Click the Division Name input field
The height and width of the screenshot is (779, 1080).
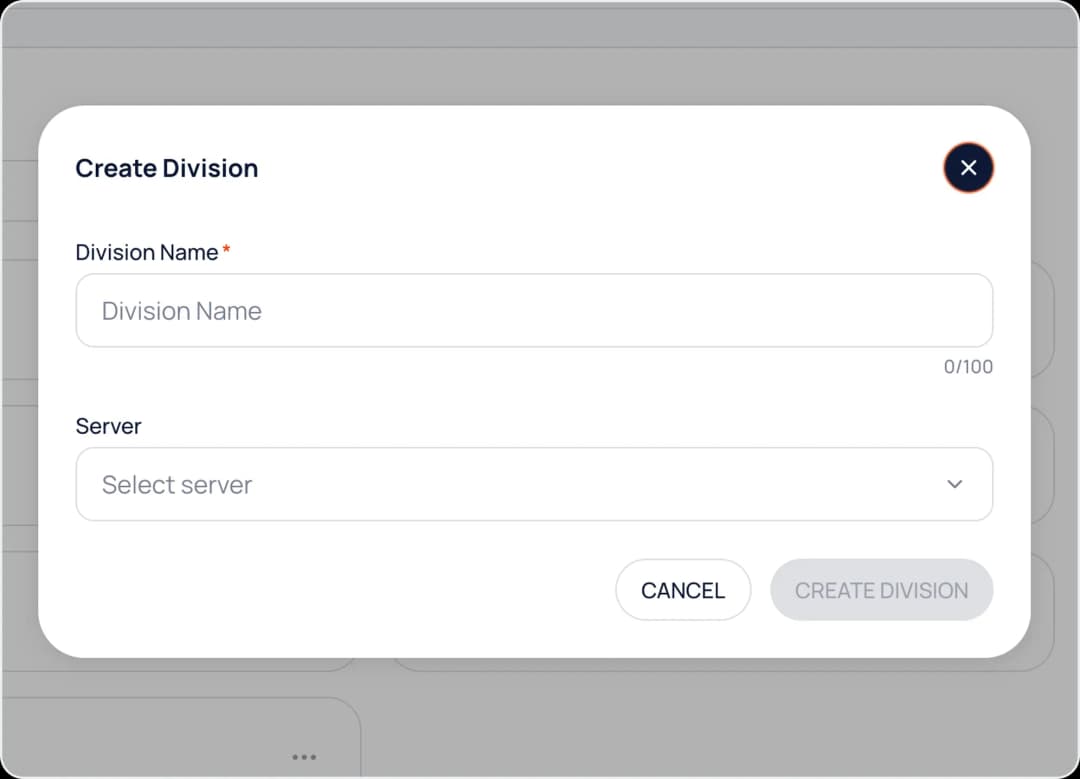pyautogui.click(x=534, y=311)
